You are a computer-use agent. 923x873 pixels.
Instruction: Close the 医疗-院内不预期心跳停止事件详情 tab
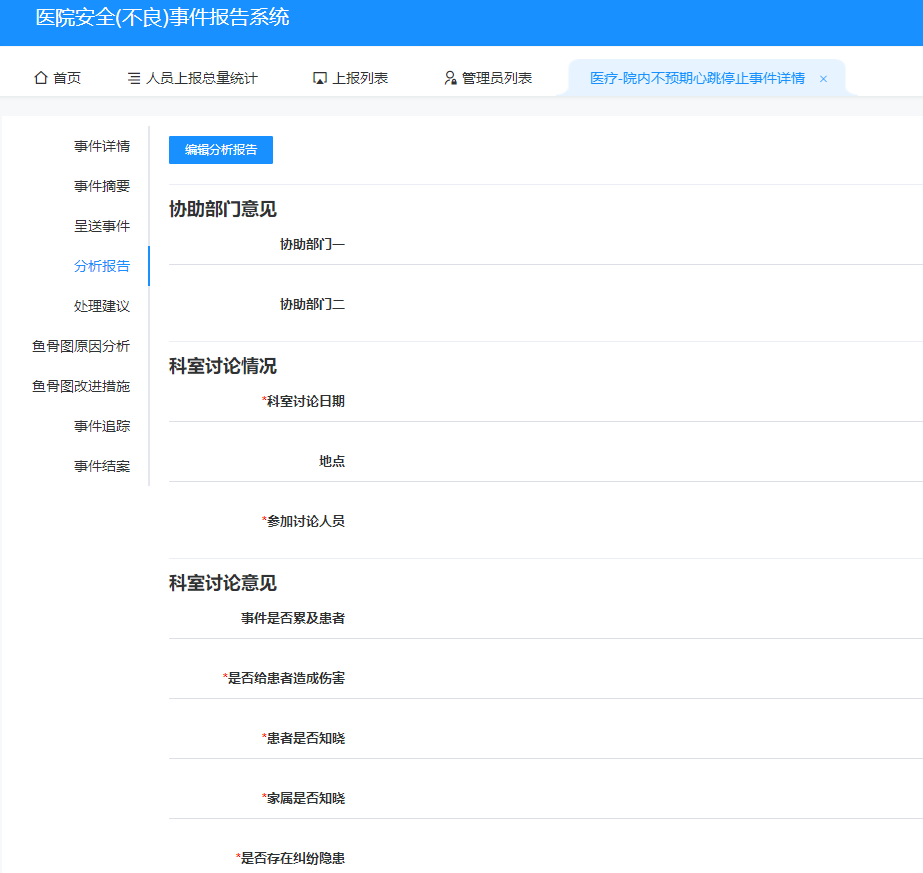[823, 76]
